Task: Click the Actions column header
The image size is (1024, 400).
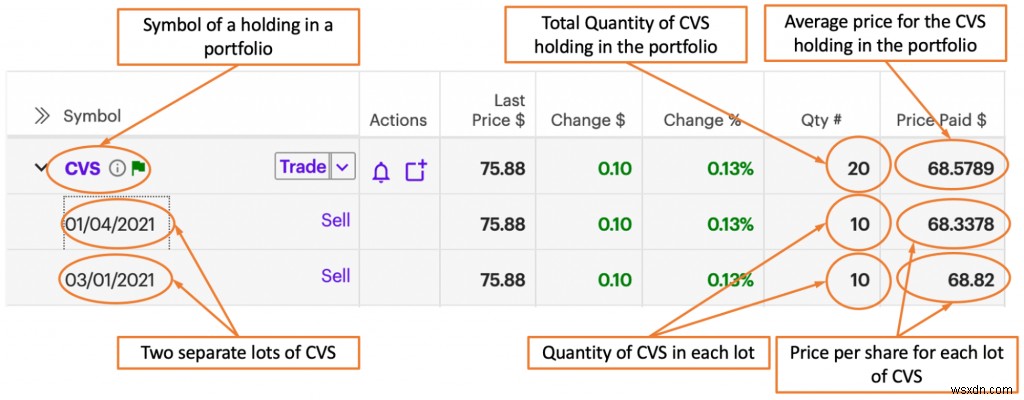Action: (398, 120)
